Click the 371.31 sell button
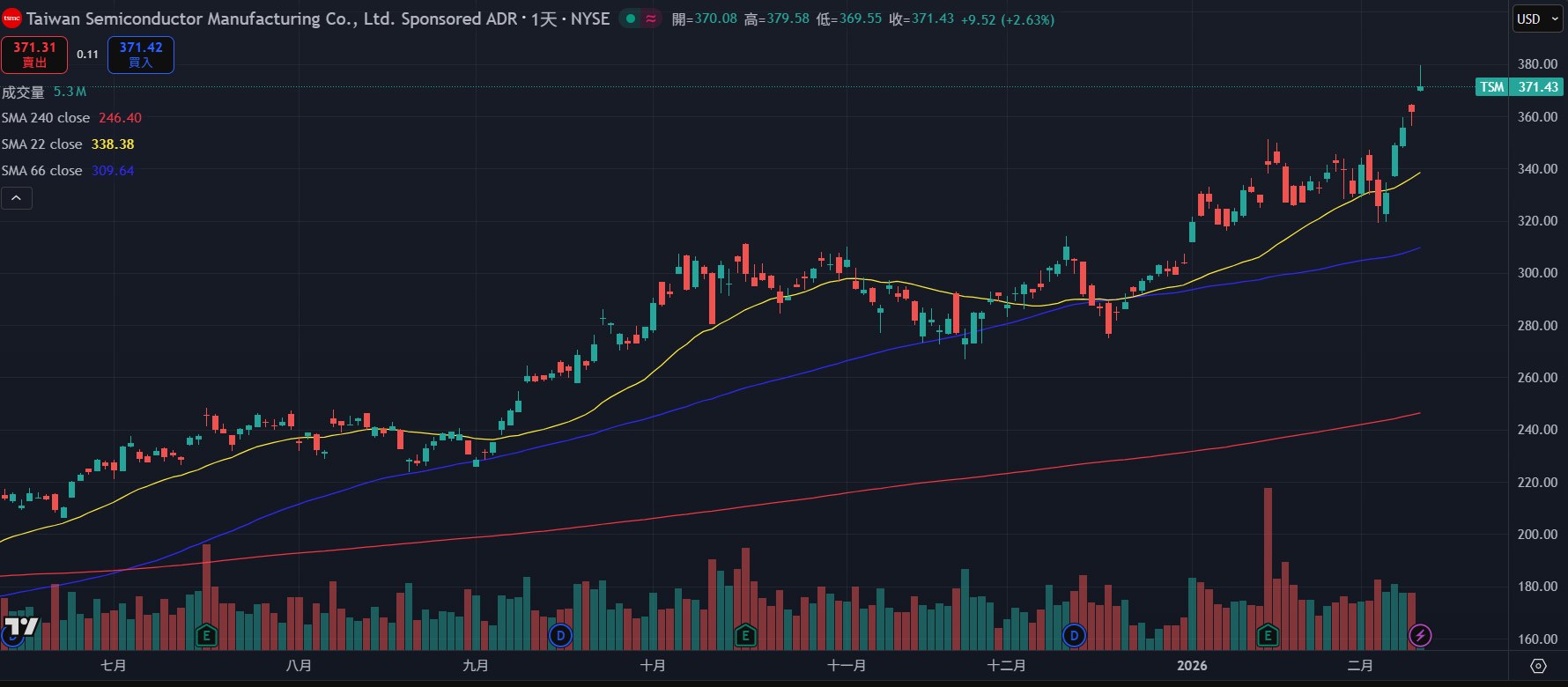Image resolution: width=1568 pixels, height=687 pixels. pyautogui.click(x=34, y=55)
